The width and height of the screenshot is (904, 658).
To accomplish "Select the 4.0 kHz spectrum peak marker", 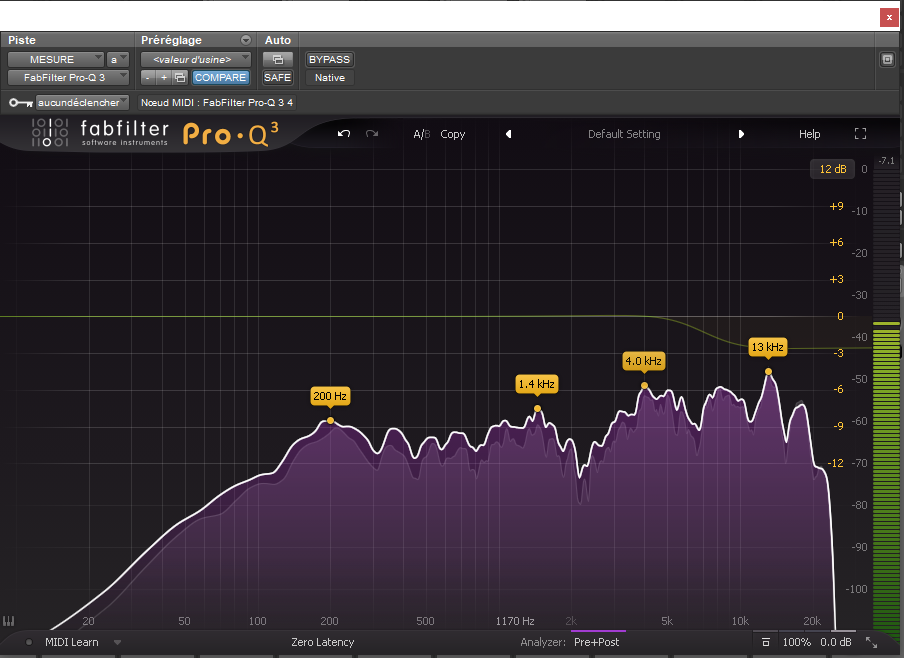I will pos(644,385).
